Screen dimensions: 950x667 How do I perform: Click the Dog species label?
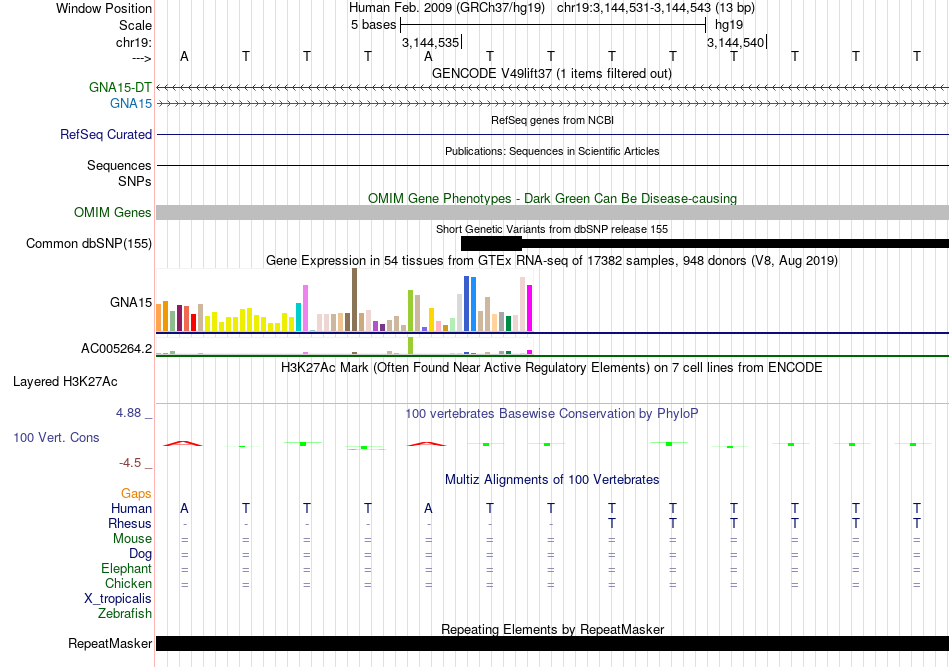pos(141,554)
